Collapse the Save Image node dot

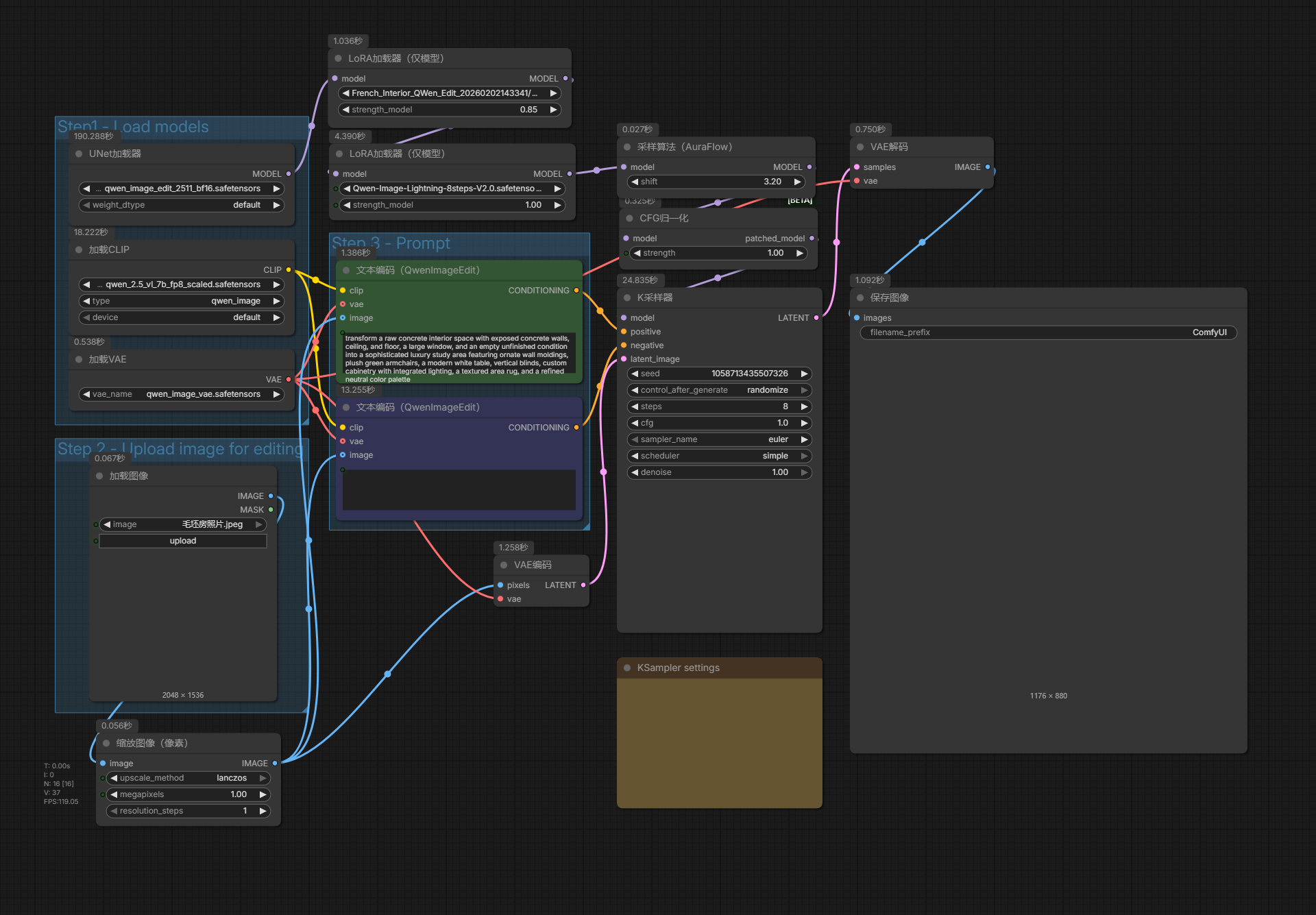click(860, 297)
